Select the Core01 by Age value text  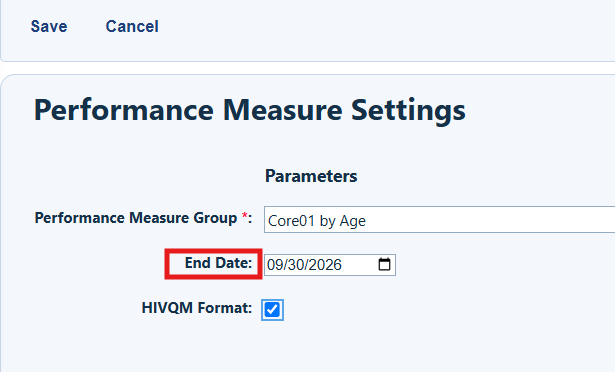[x=317, y=221]
